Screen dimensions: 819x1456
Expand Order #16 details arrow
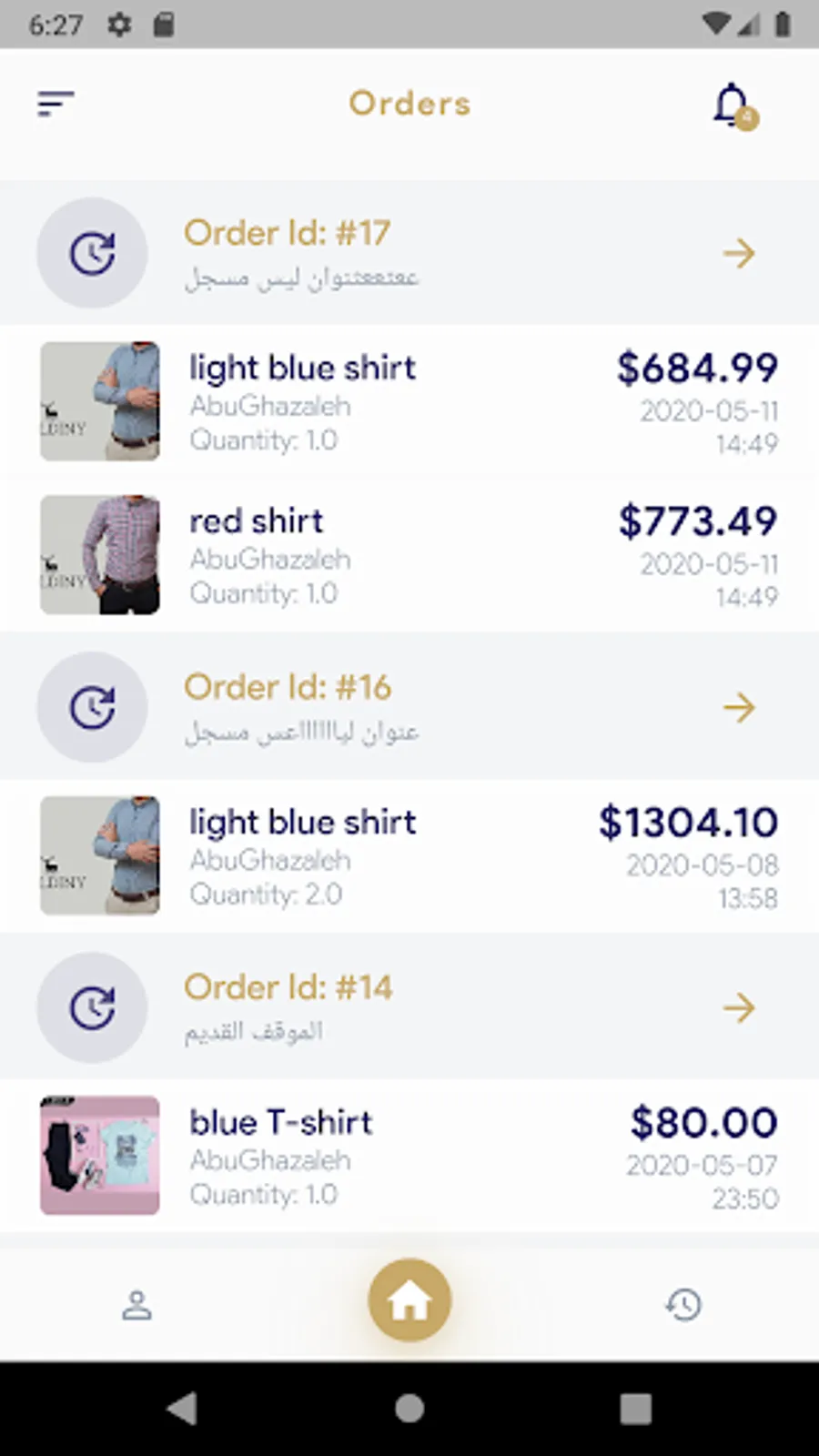click(739, 707)
